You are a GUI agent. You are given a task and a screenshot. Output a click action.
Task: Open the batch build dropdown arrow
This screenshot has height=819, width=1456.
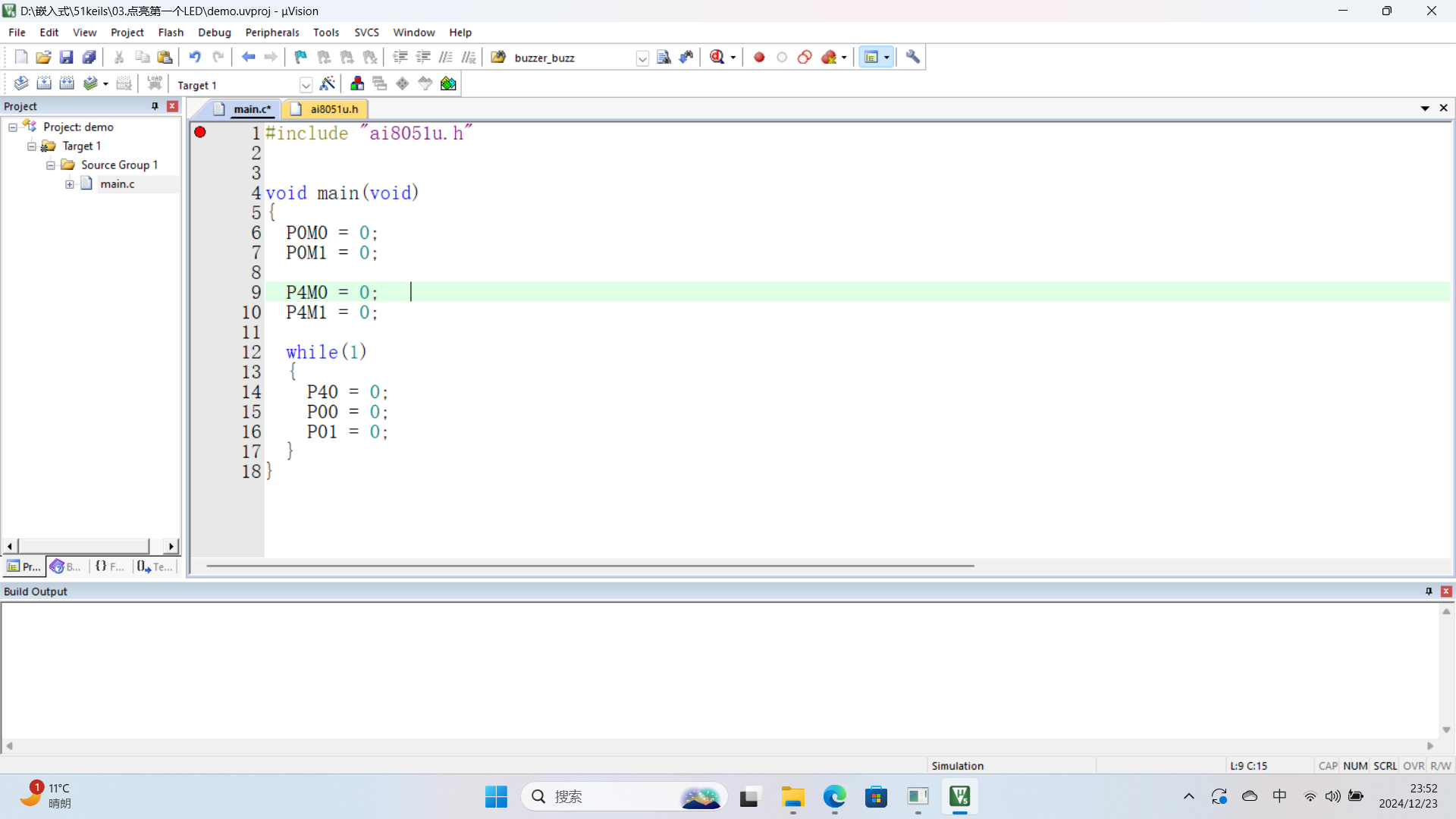[x=105, y=84]
